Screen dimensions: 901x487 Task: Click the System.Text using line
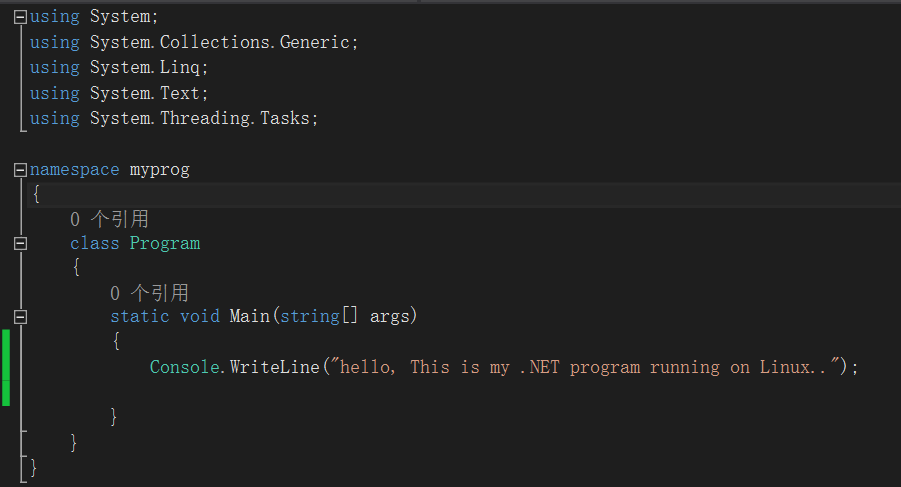click(x=119, y=92)
